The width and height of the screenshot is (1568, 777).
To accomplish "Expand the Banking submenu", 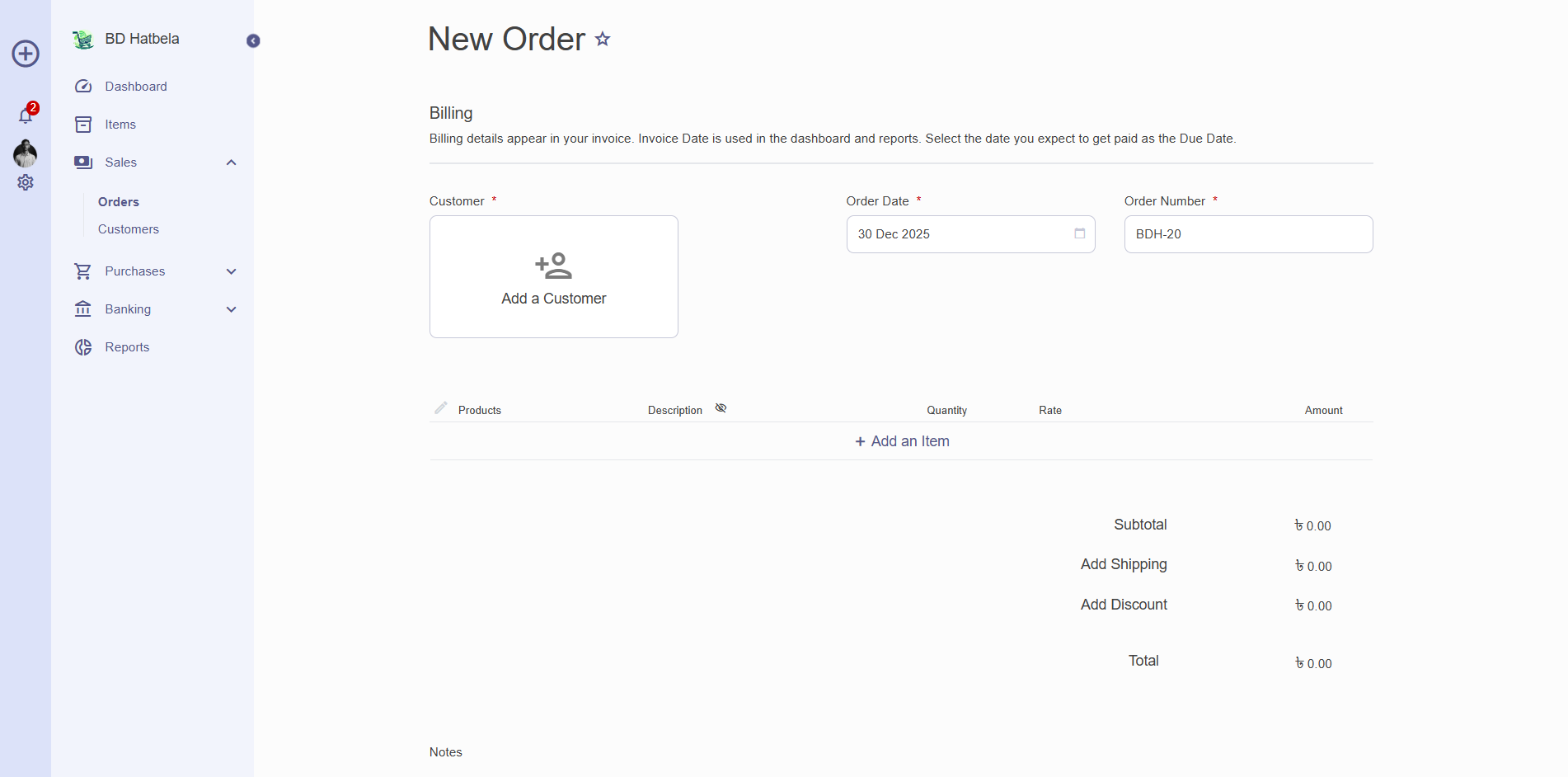I will click(x=232, y=309).
